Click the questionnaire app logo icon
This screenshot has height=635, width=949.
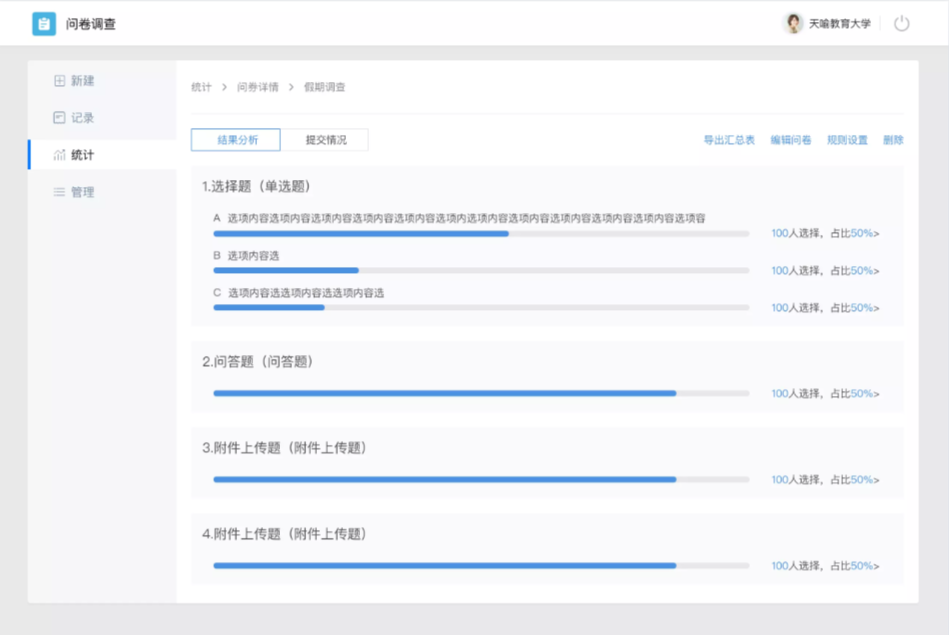point(44,24)
